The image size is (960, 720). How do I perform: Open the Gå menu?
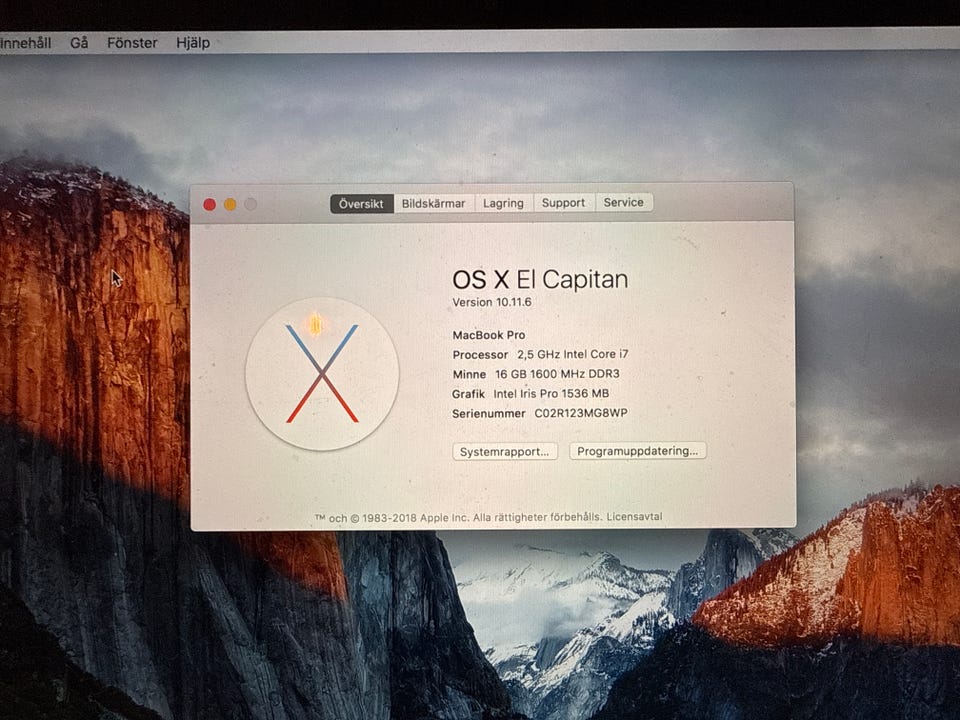[x=79, y=43]
